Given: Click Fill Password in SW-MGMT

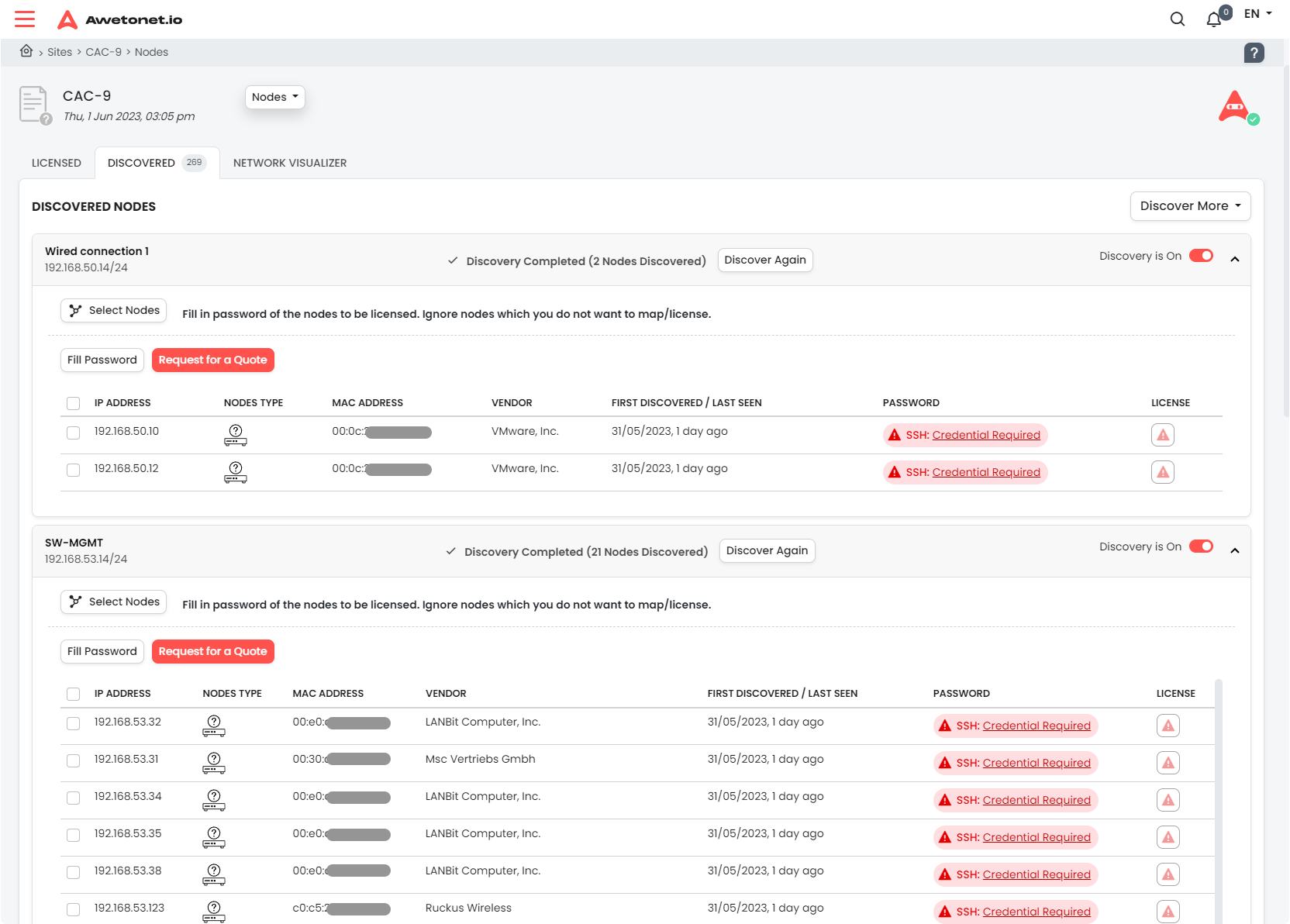Looking at the screenshot, I should [102, 651].
